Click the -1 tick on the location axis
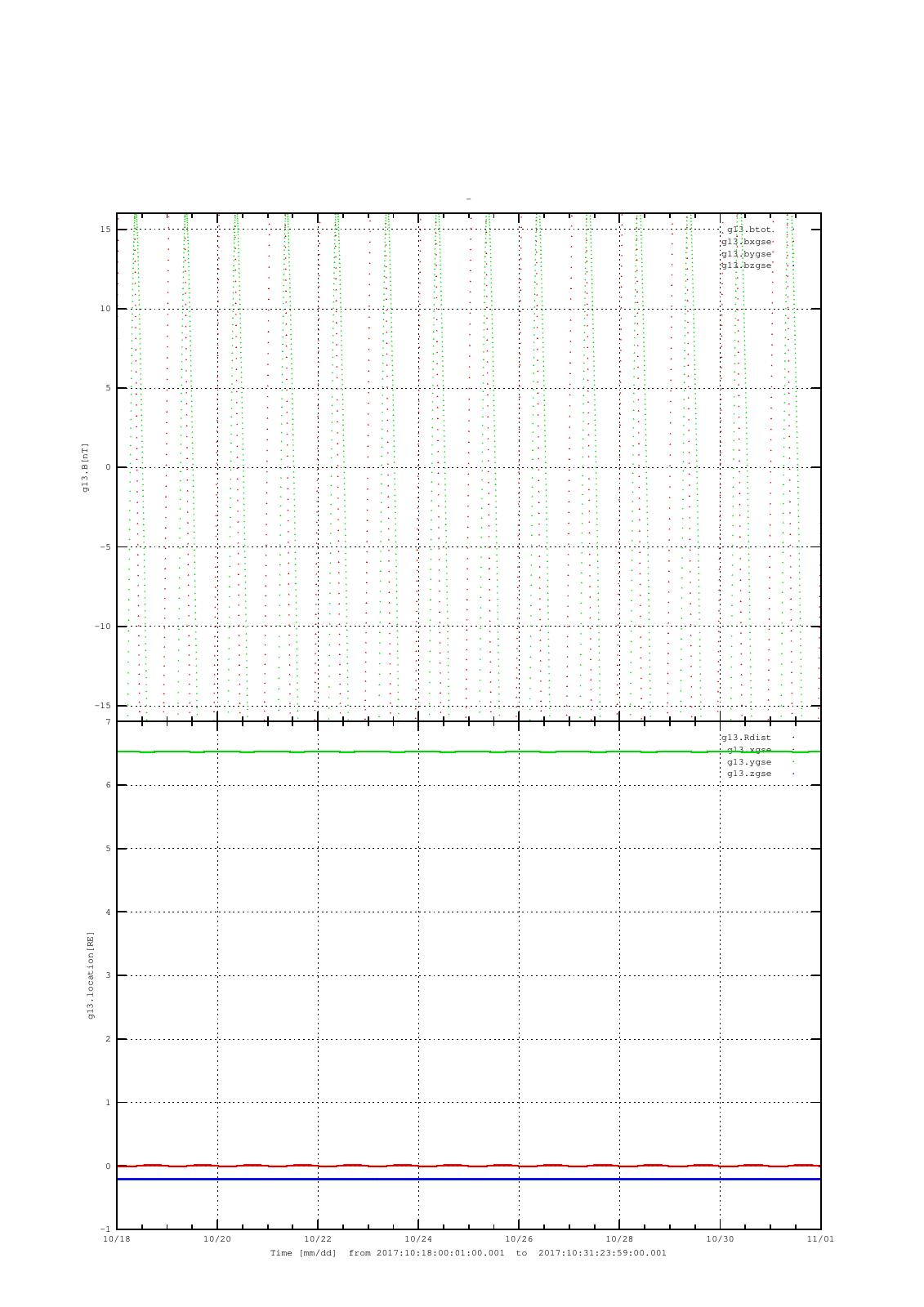The width and height of the screenshot is (924, 1307). (x=105, y=1229)
